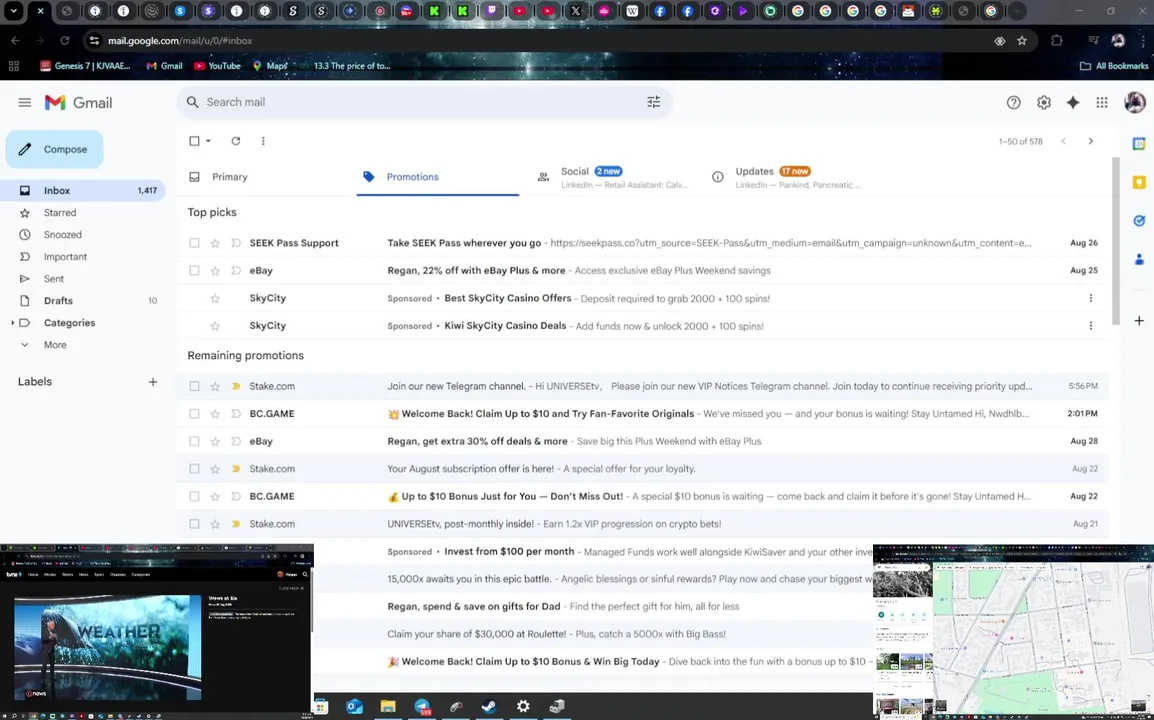
Task: Expand the Categories label group
Action: click(x=13, y=322)
